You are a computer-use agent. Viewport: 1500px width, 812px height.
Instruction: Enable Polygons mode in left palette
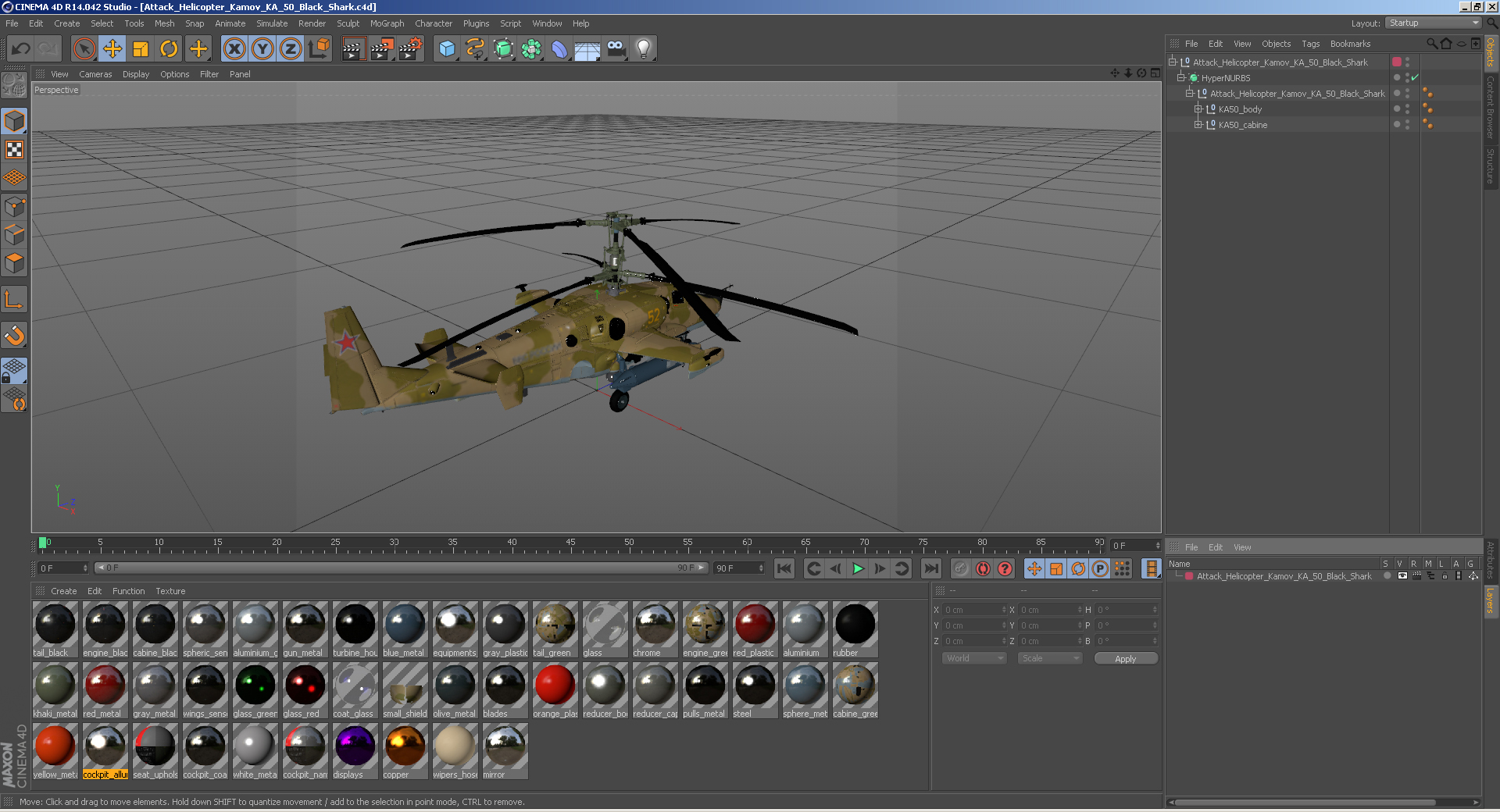pos(14,263)
